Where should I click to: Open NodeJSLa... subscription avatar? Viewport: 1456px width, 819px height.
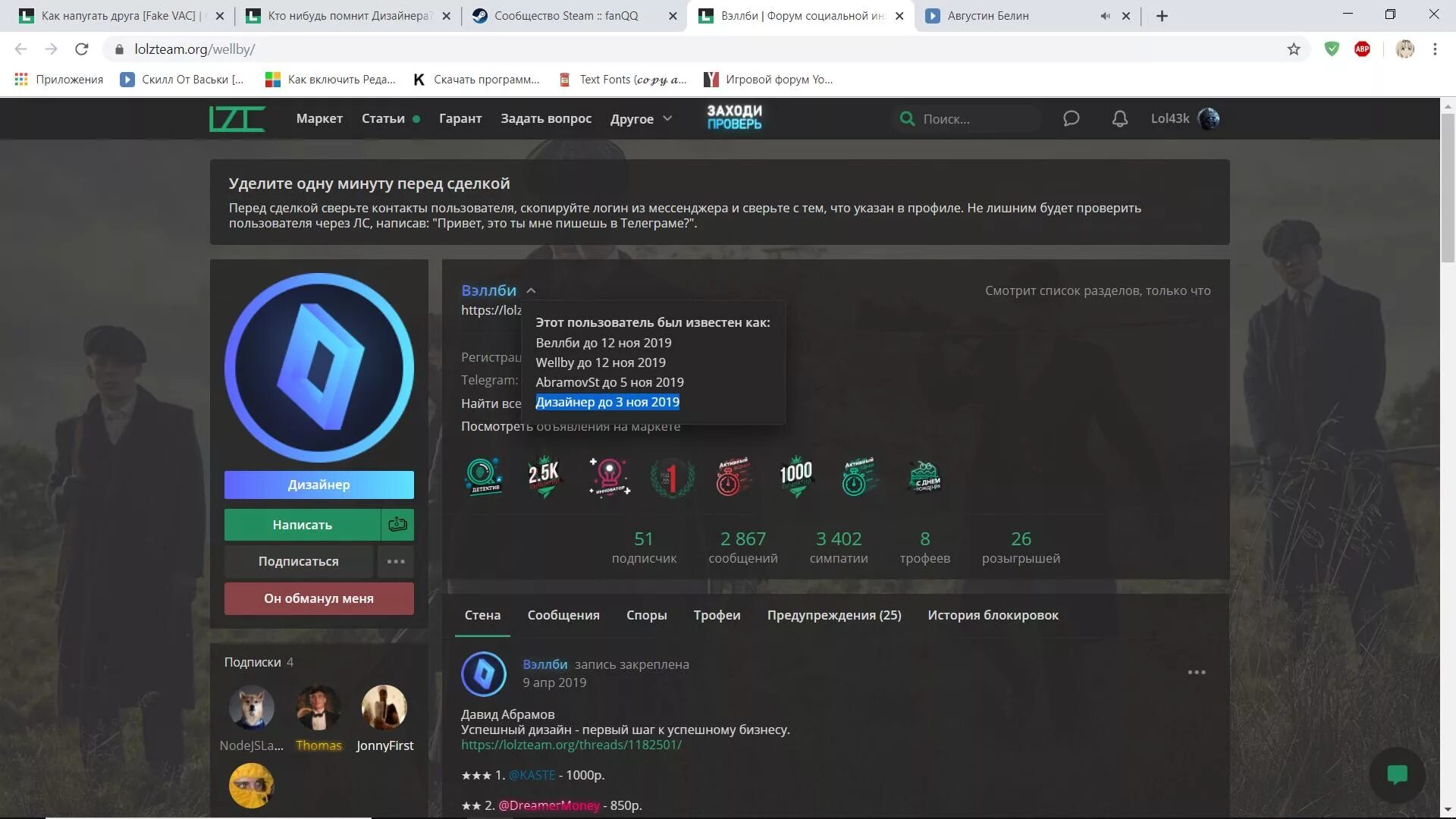click(x=251, y=708)
